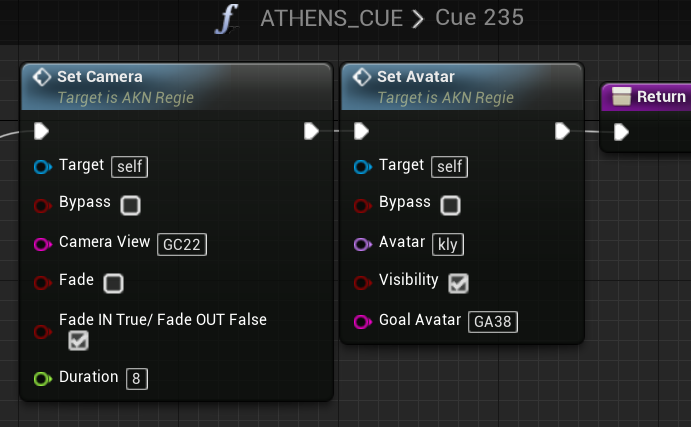Screen dimensions: 691x427
Task: Click Set Camera output execution pin
Action: click(311, 131)
